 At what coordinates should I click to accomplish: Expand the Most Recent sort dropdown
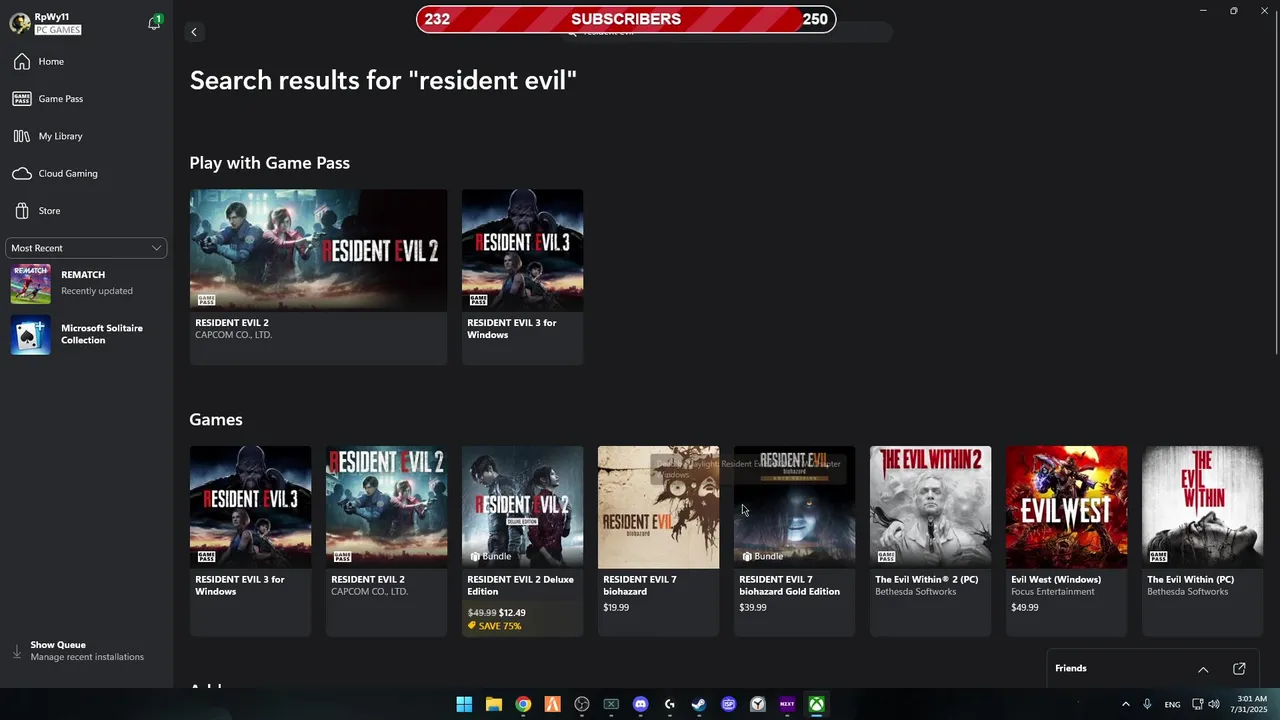[x=86, y=248]
